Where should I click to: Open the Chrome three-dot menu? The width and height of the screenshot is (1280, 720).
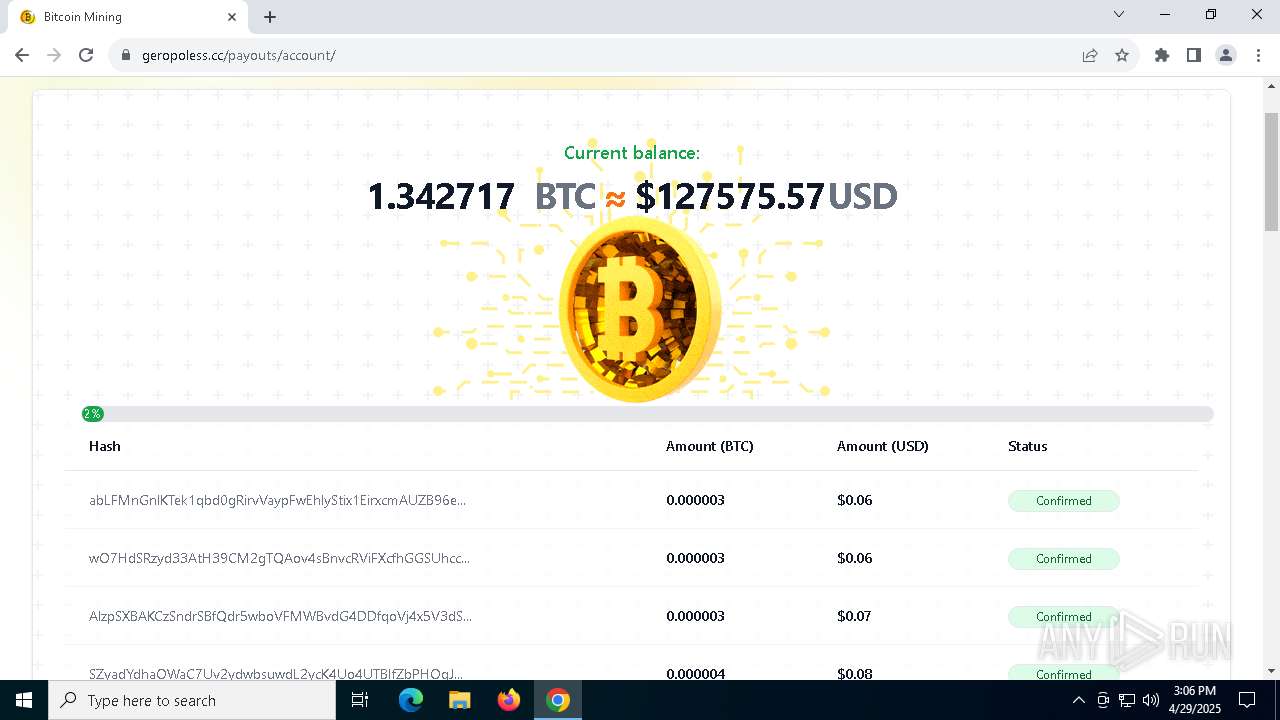click(x=1258, y=55)
